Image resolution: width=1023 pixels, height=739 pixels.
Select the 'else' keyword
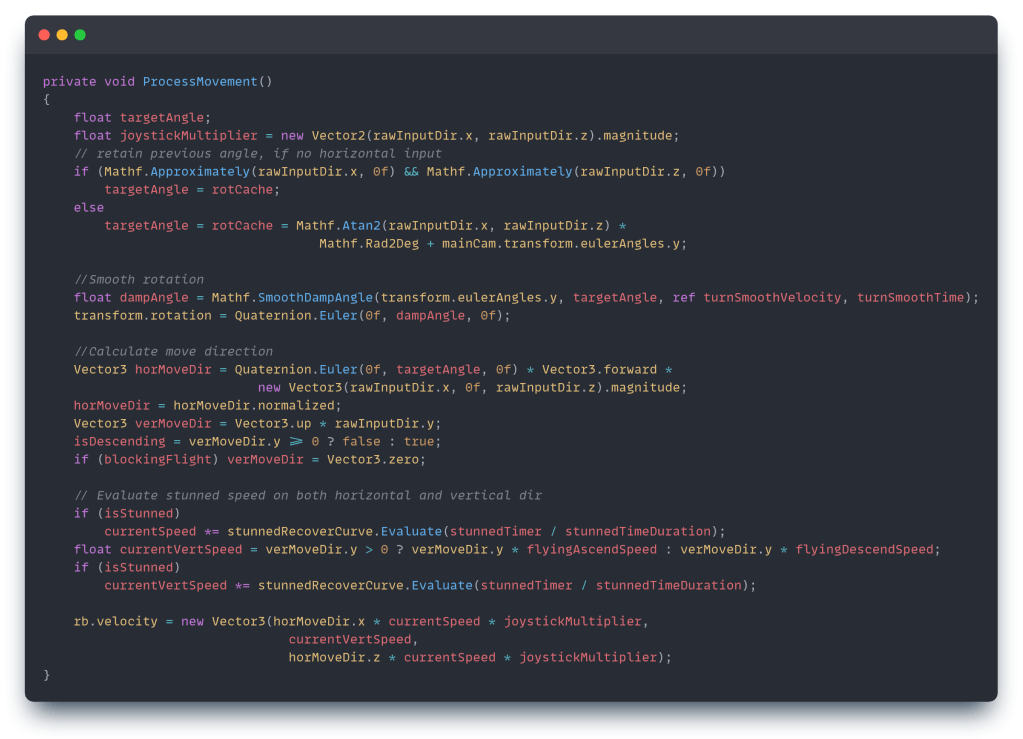88,207
